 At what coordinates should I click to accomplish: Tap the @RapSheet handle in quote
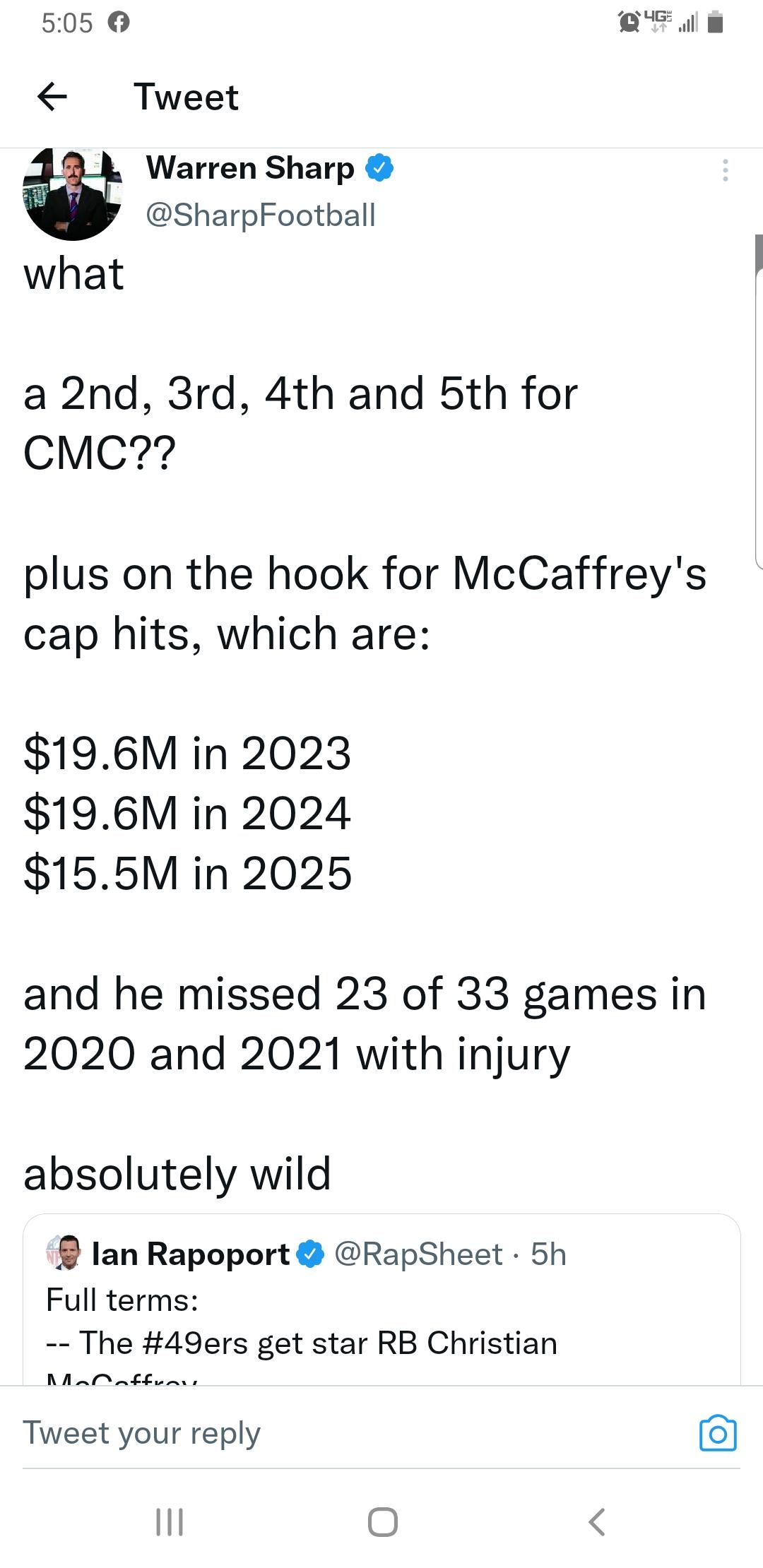click(x=418, y=1254)
